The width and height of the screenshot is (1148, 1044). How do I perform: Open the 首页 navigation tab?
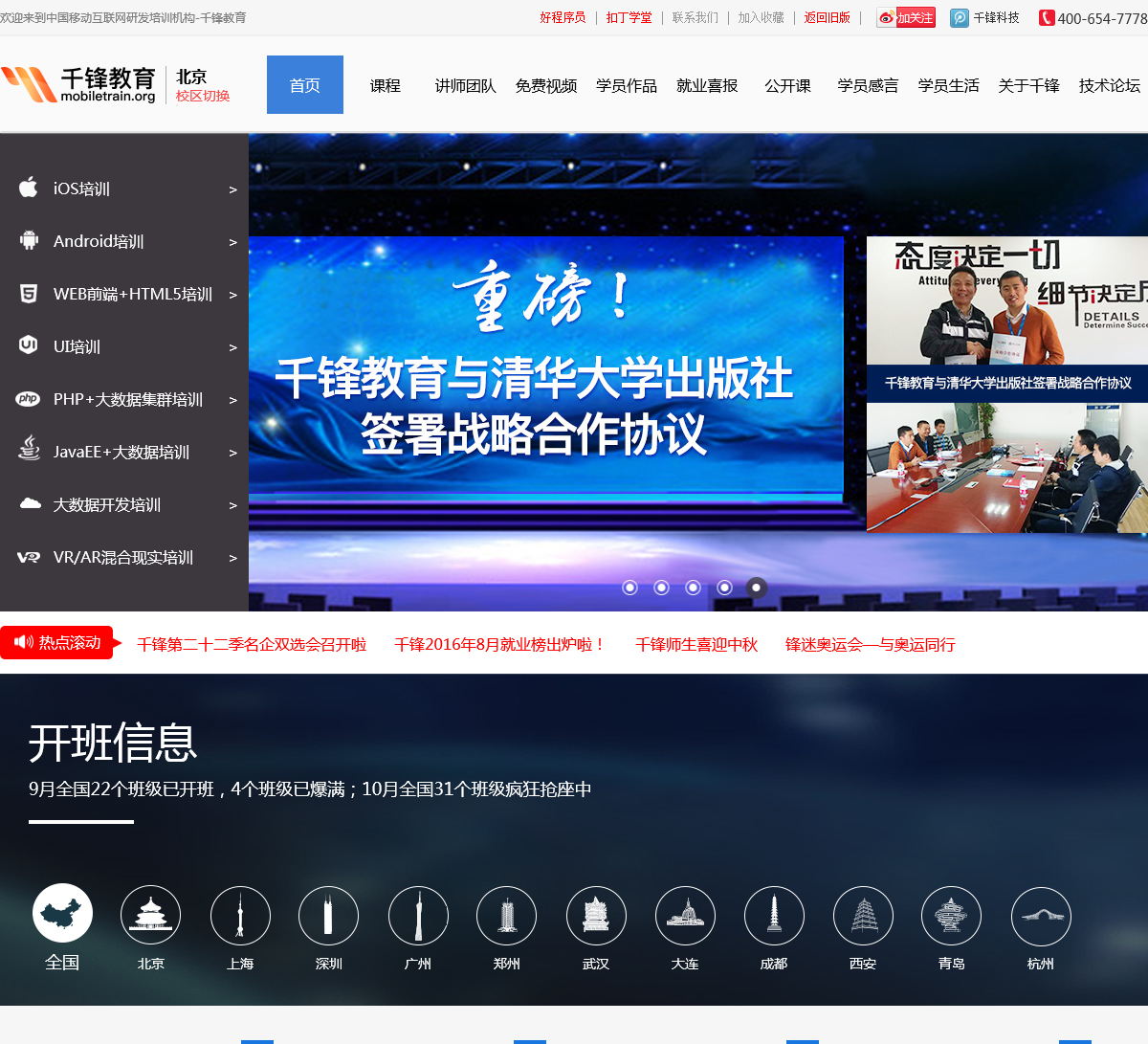305,85
